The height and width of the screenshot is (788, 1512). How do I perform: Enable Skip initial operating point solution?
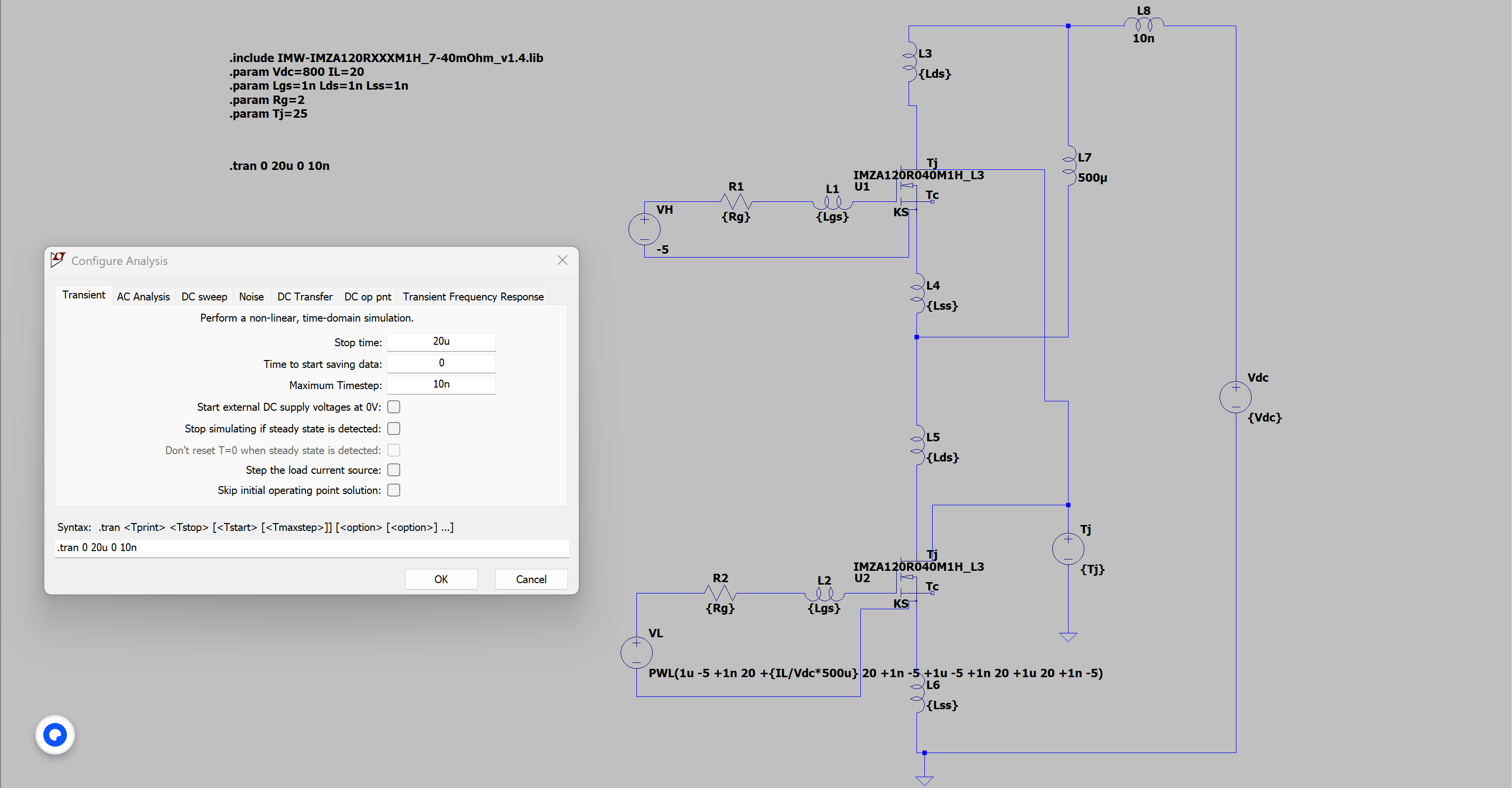click(394, 491)
